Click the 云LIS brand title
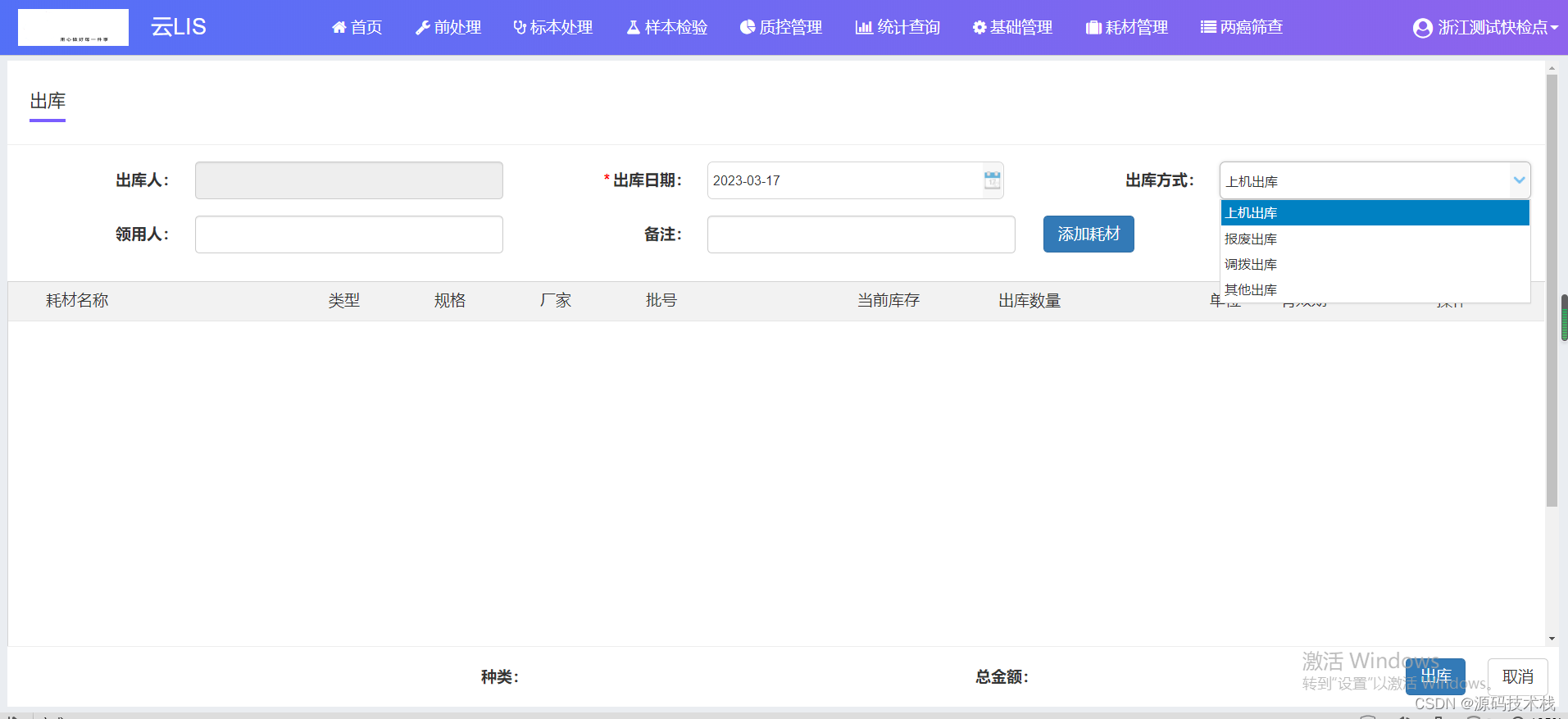 179,27
